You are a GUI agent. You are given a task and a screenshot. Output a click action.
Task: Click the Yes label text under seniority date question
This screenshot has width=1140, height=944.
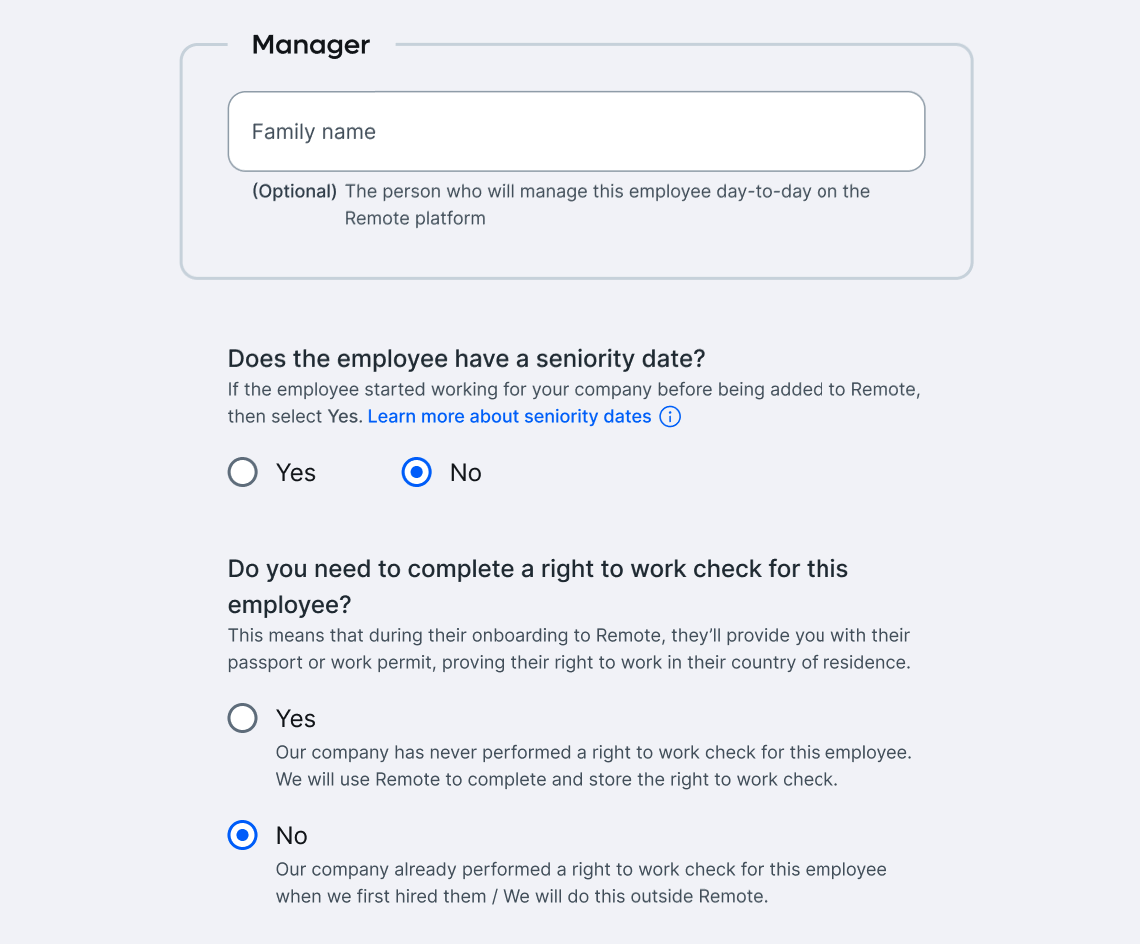296,473
